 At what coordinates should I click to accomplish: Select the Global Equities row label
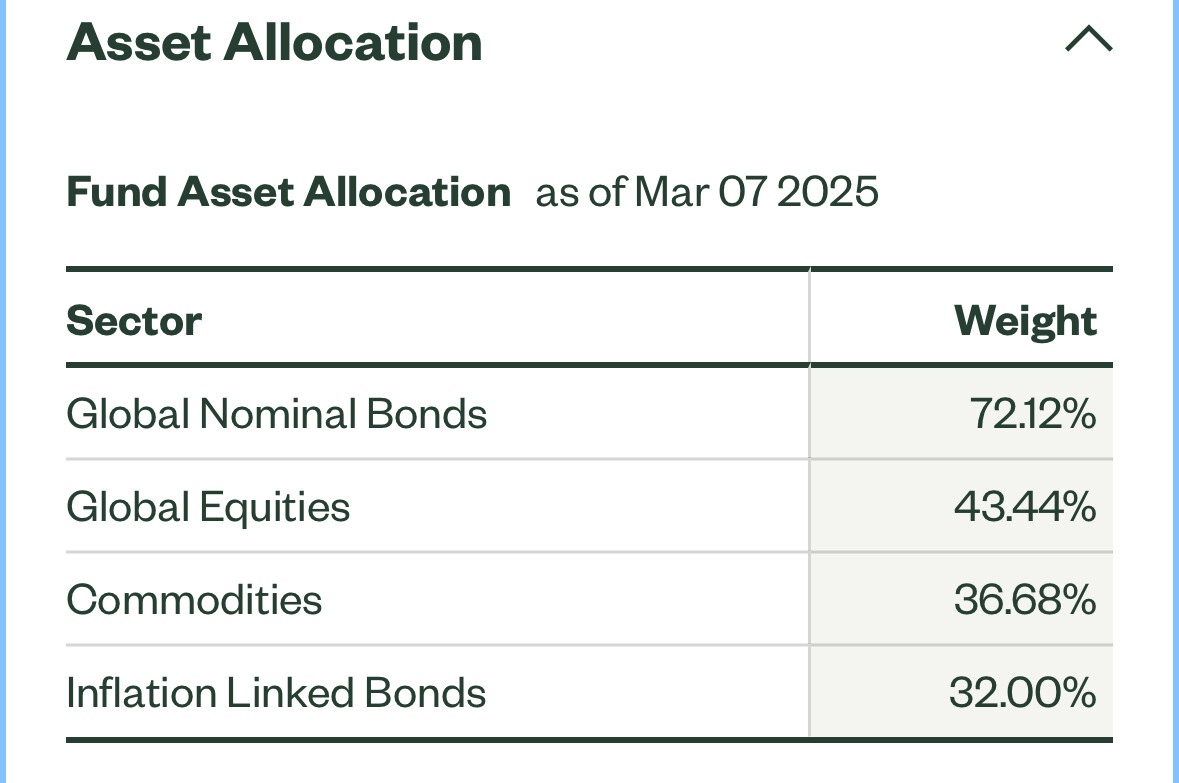208,507
